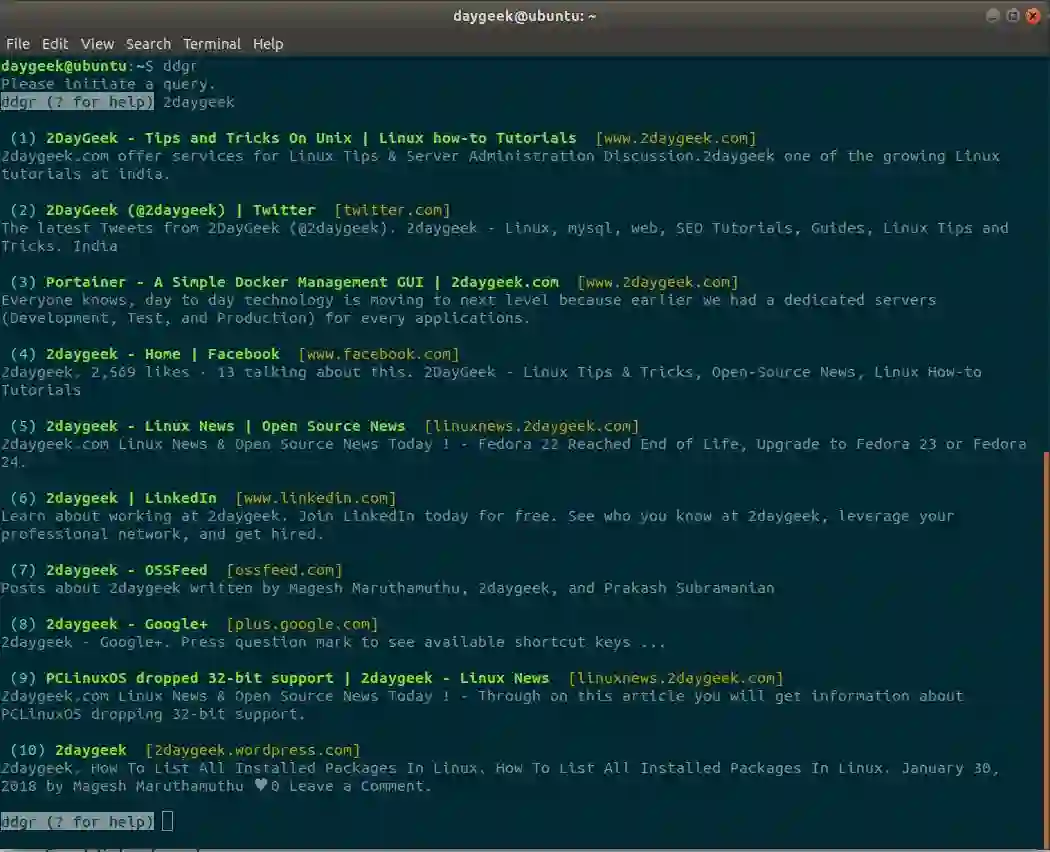Click the [2daygeek.wordpress.com] URL

(253, 750)
